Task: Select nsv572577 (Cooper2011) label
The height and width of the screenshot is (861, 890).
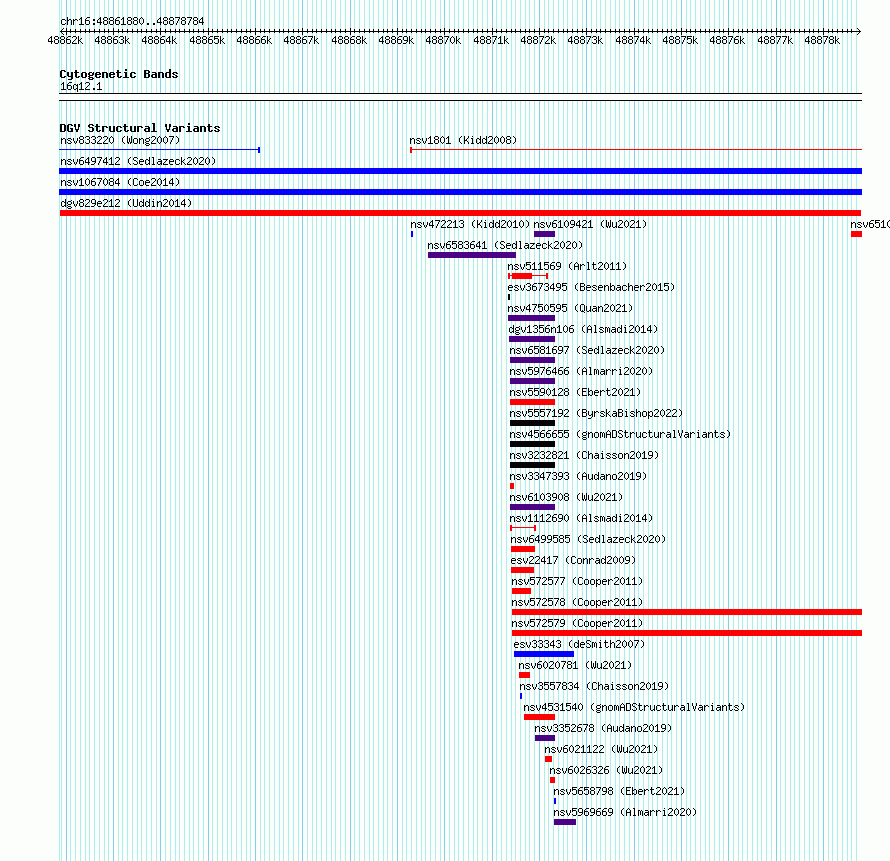Action: click(577, 581)
